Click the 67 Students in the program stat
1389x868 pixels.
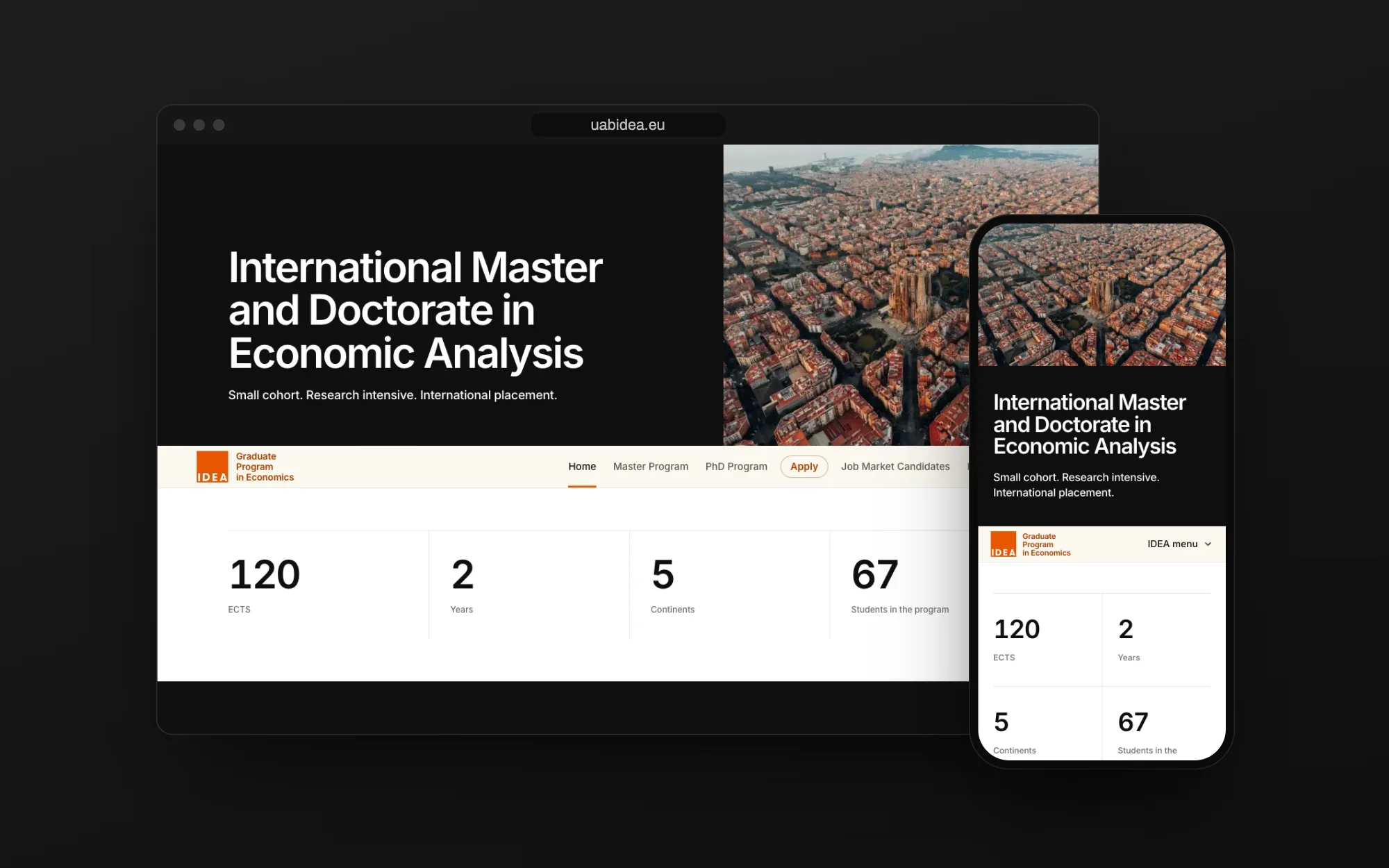coord(900,585)
